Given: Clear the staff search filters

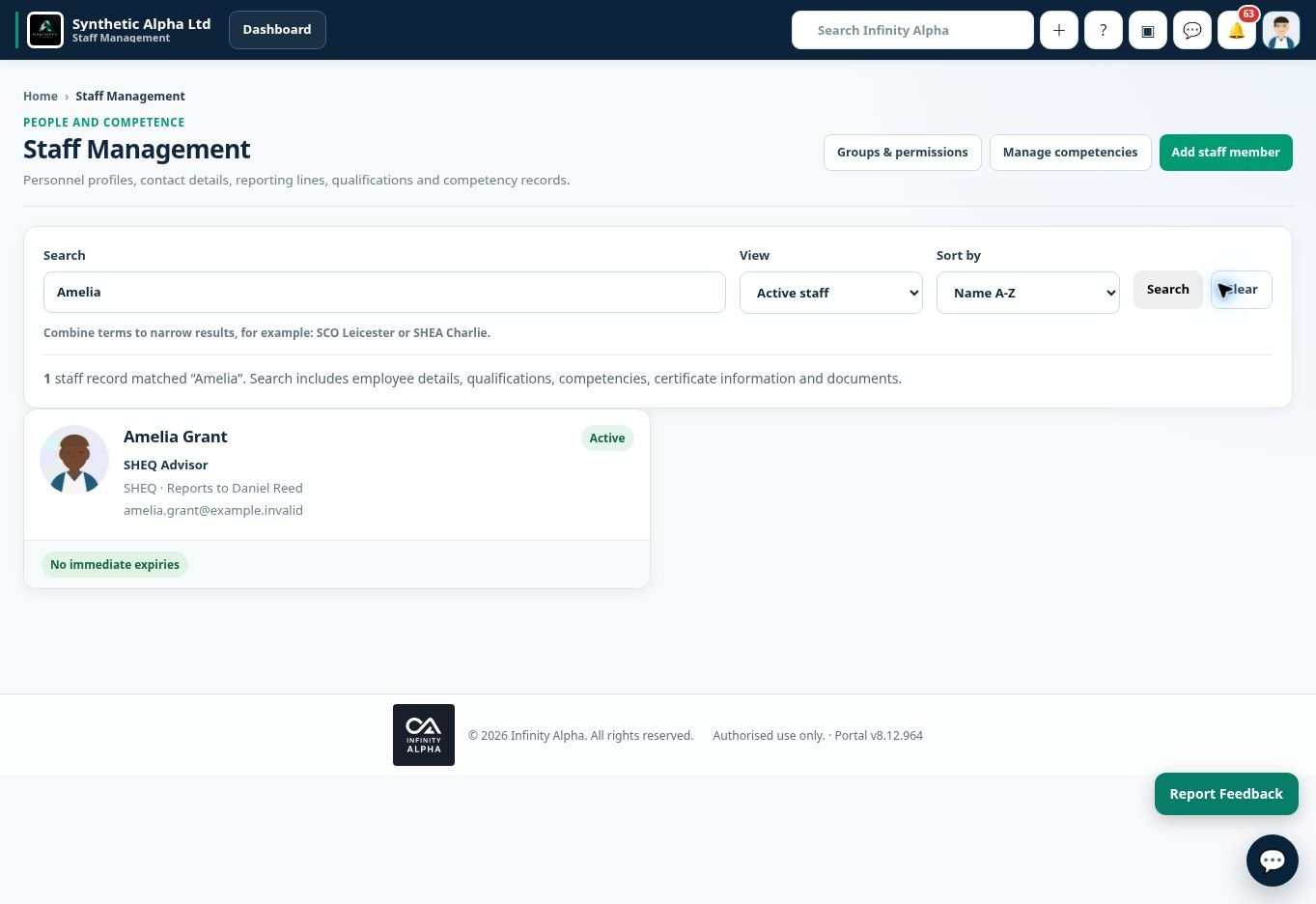Looking at the screenshot, I should pos(1242,290).
